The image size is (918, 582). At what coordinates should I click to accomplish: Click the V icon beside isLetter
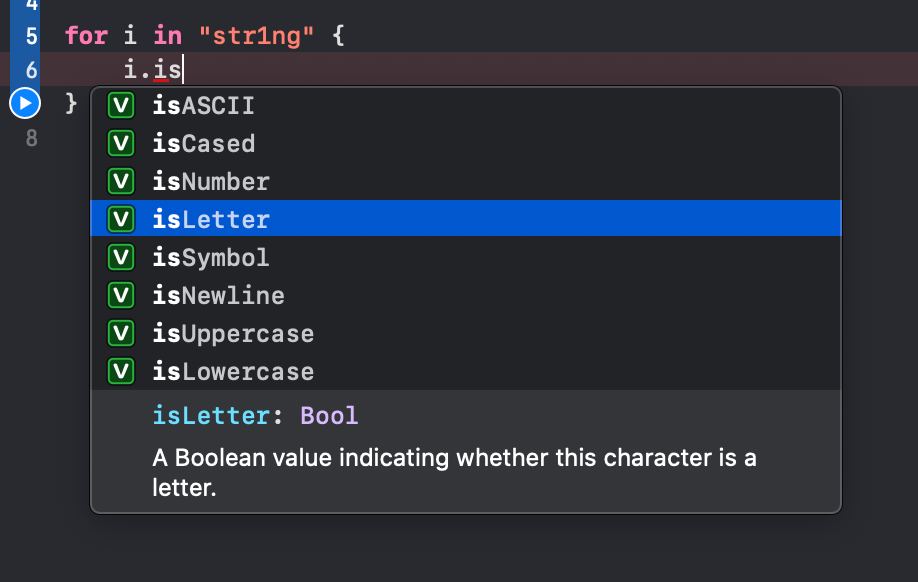coord(121,219)
